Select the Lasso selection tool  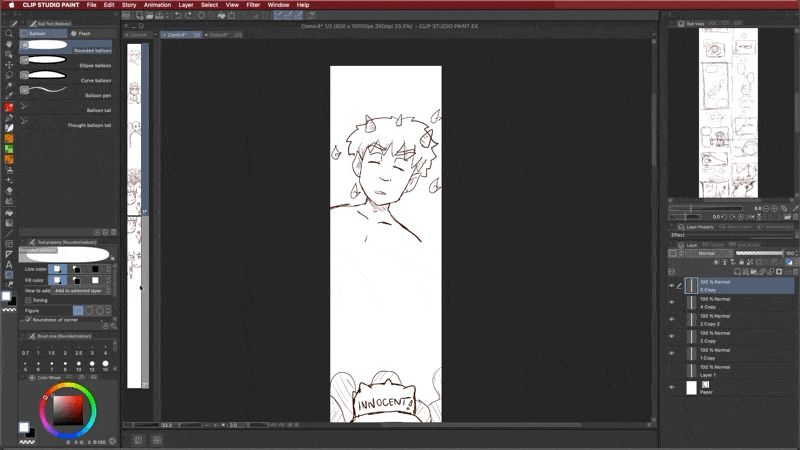pos(9,75)
